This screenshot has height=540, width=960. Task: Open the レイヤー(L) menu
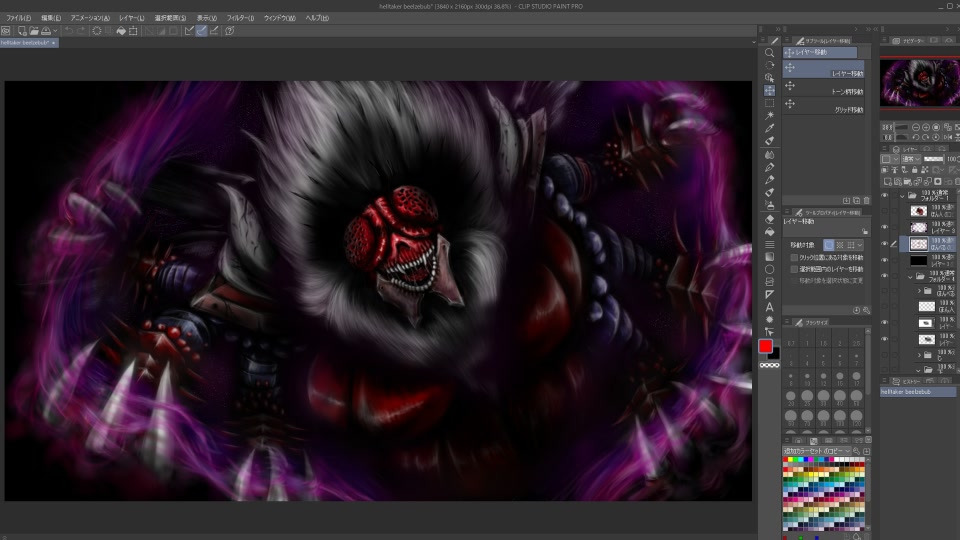click(132, 18)
